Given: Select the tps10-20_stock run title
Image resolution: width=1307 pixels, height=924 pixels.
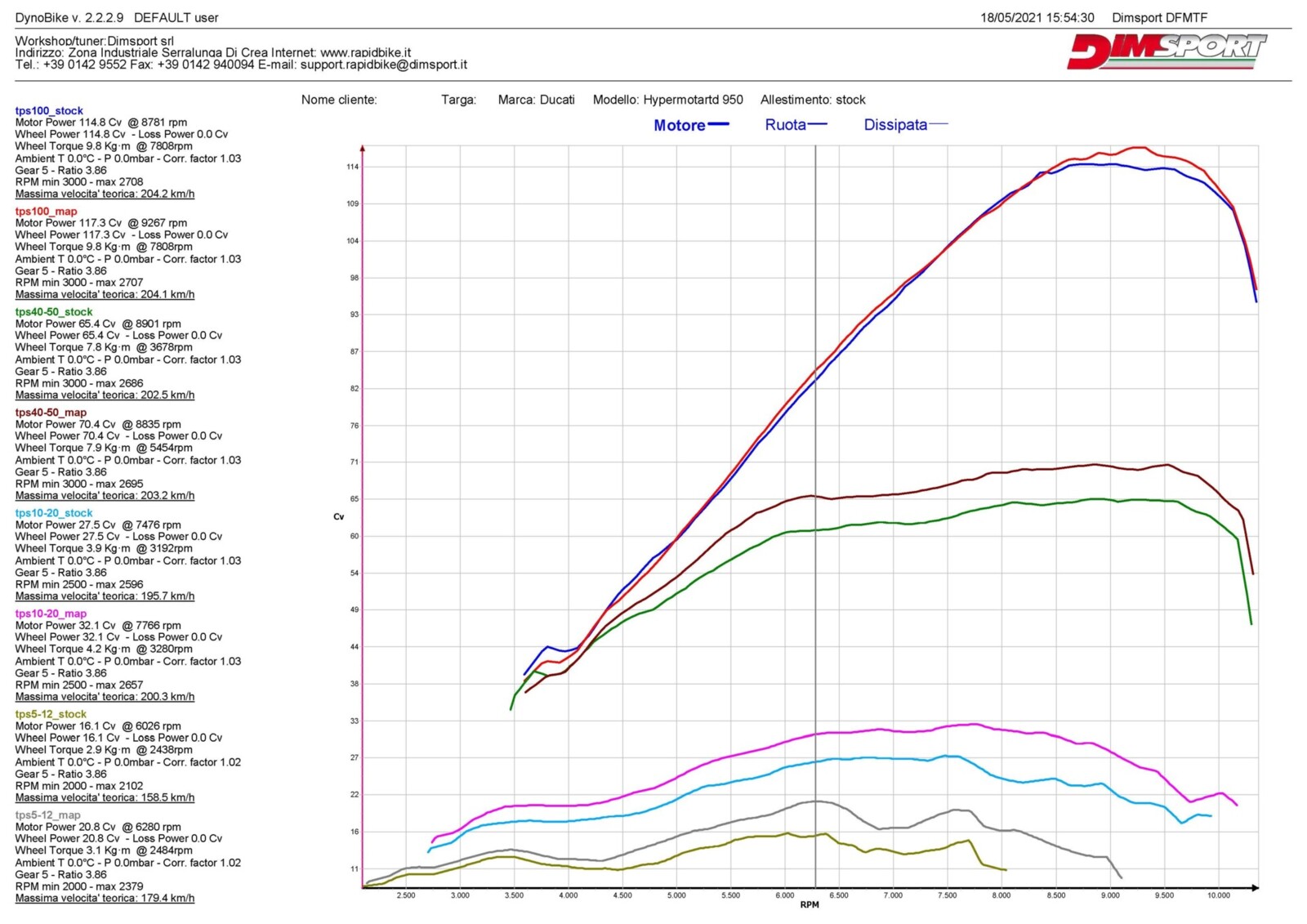Looking at the screenshot, I should (54, 513).
